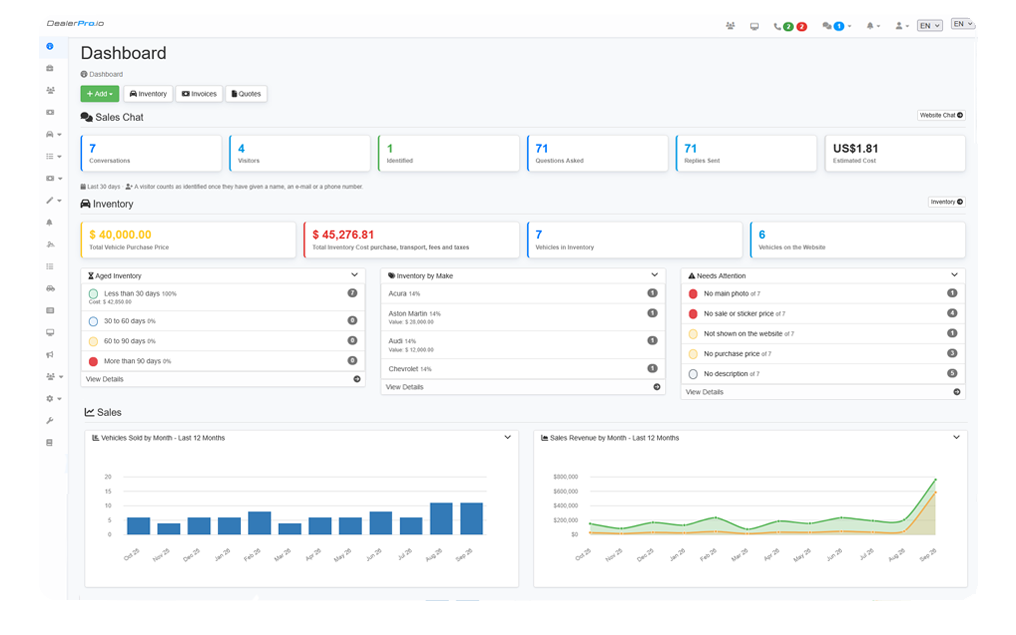
Task: Click the Quotes button
Action: coord(246,94)
